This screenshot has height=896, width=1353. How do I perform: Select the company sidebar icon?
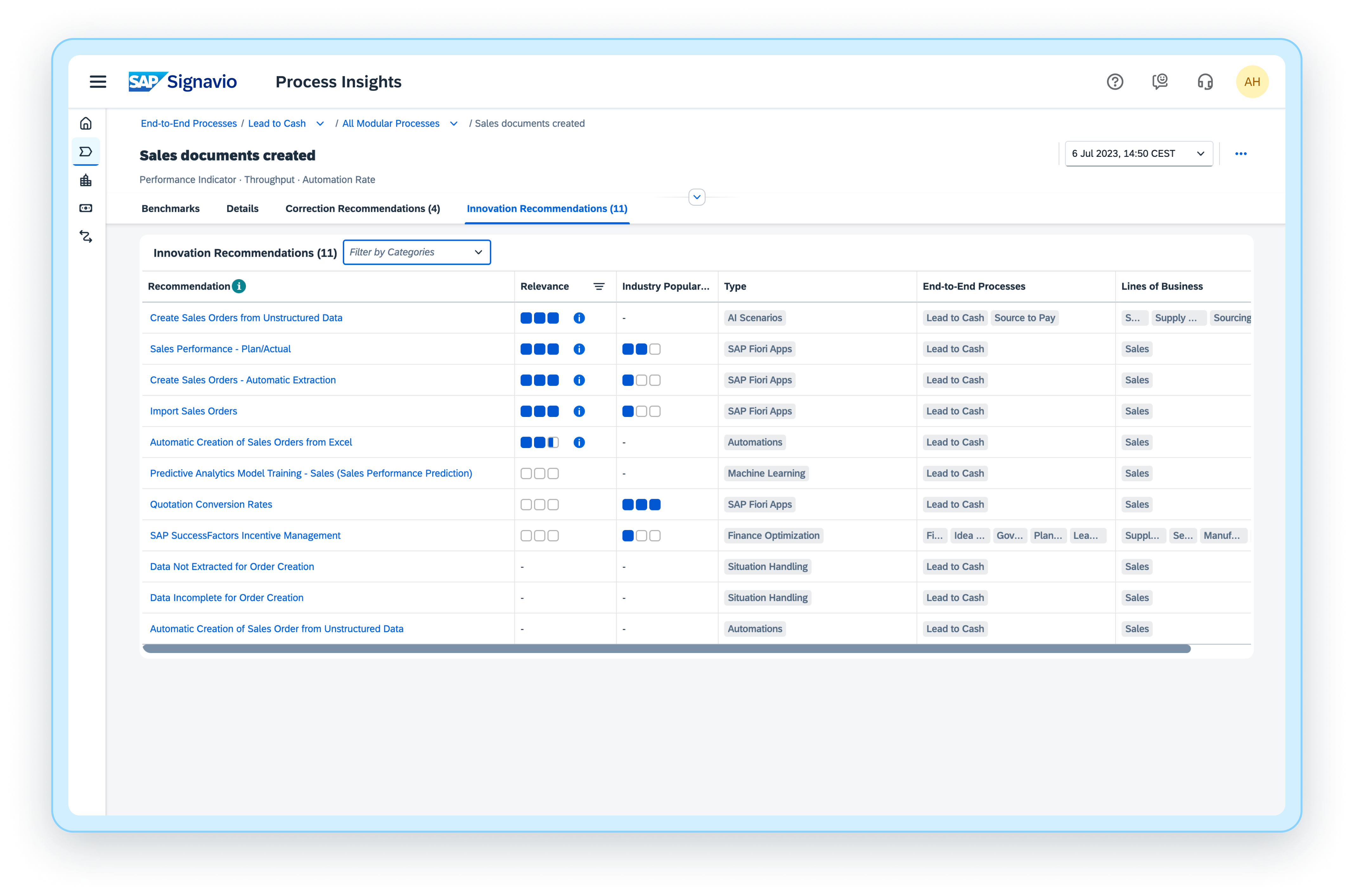[x=85, y=180]
